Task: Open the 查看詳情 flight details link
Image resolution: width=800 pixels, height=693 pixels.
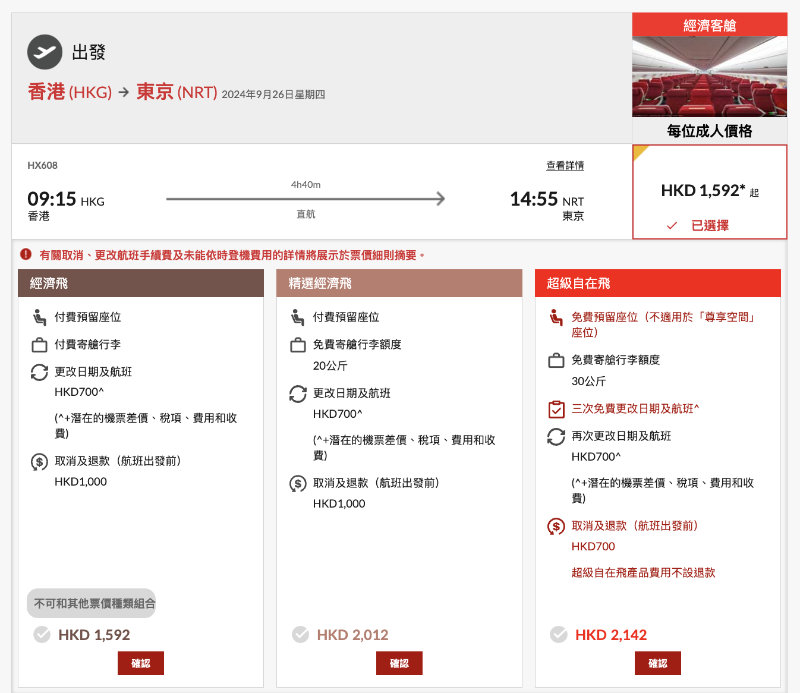Action: pos(565,165)
